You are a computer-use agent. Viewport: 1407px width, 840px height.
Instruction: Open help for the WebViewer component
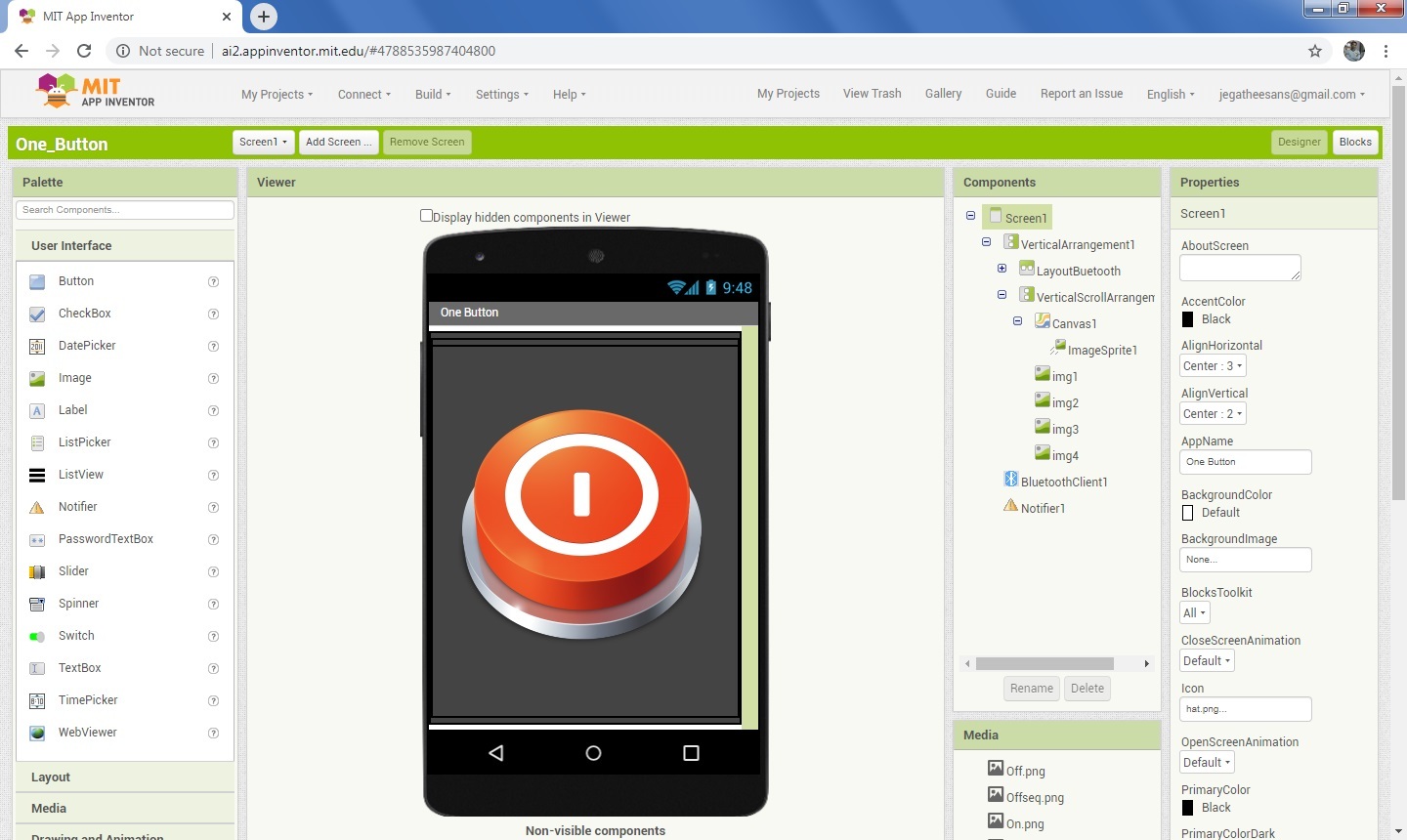pyautogui.click(x=213, y=734)
